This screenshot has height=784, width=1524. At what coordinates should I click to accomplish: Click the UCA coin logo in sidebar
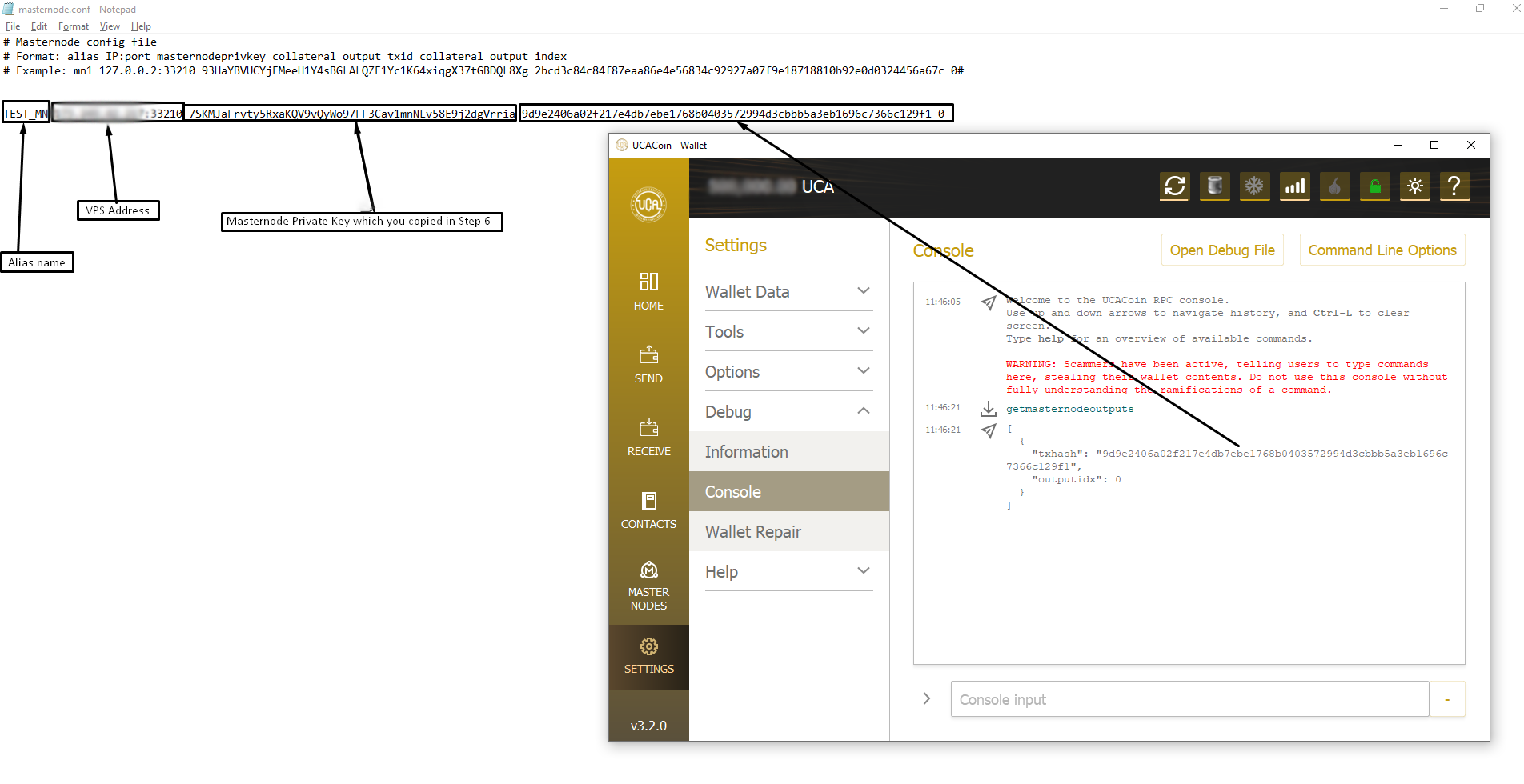[648, 205]
